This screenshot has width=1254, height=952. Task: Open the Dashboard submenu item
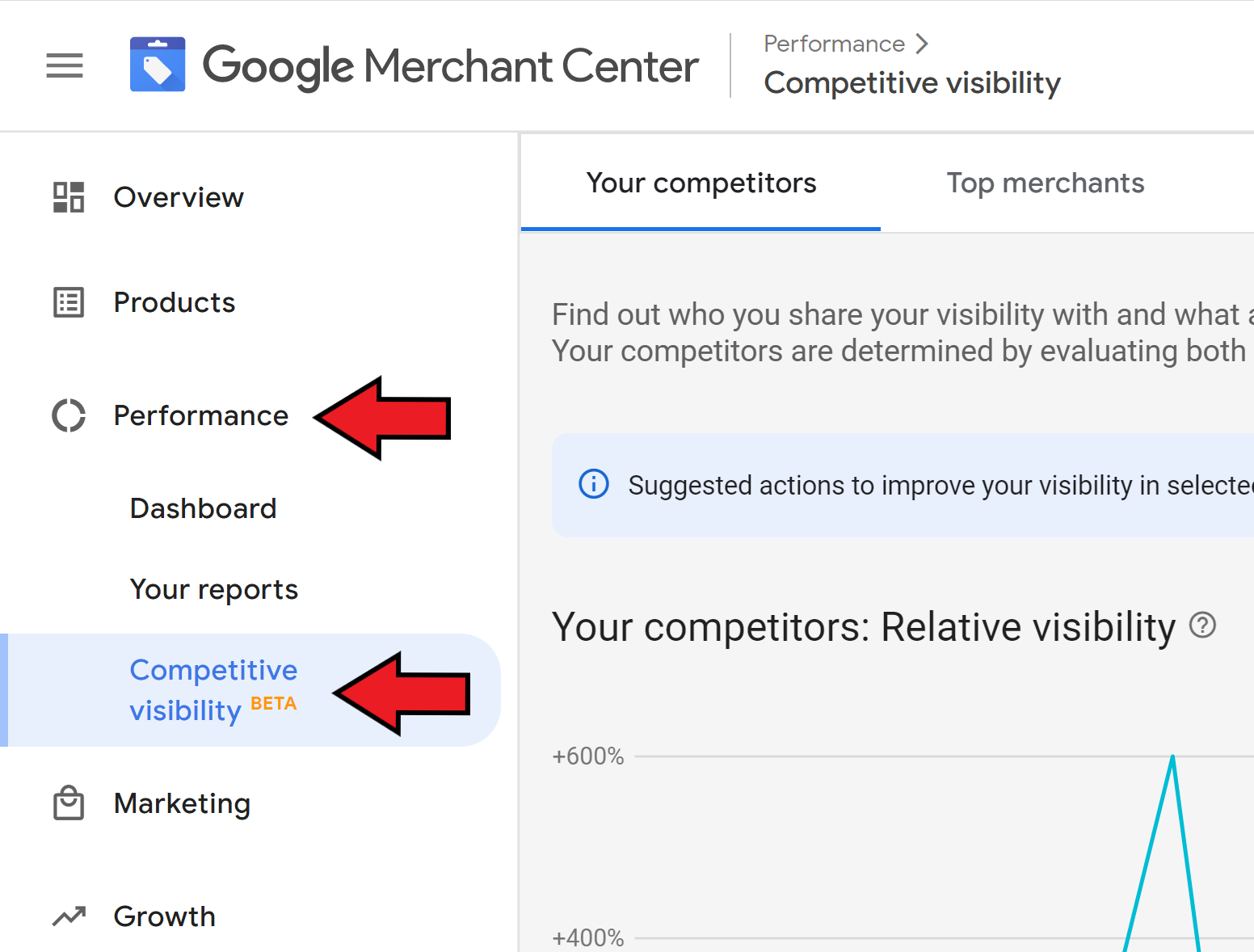[204, 508]
